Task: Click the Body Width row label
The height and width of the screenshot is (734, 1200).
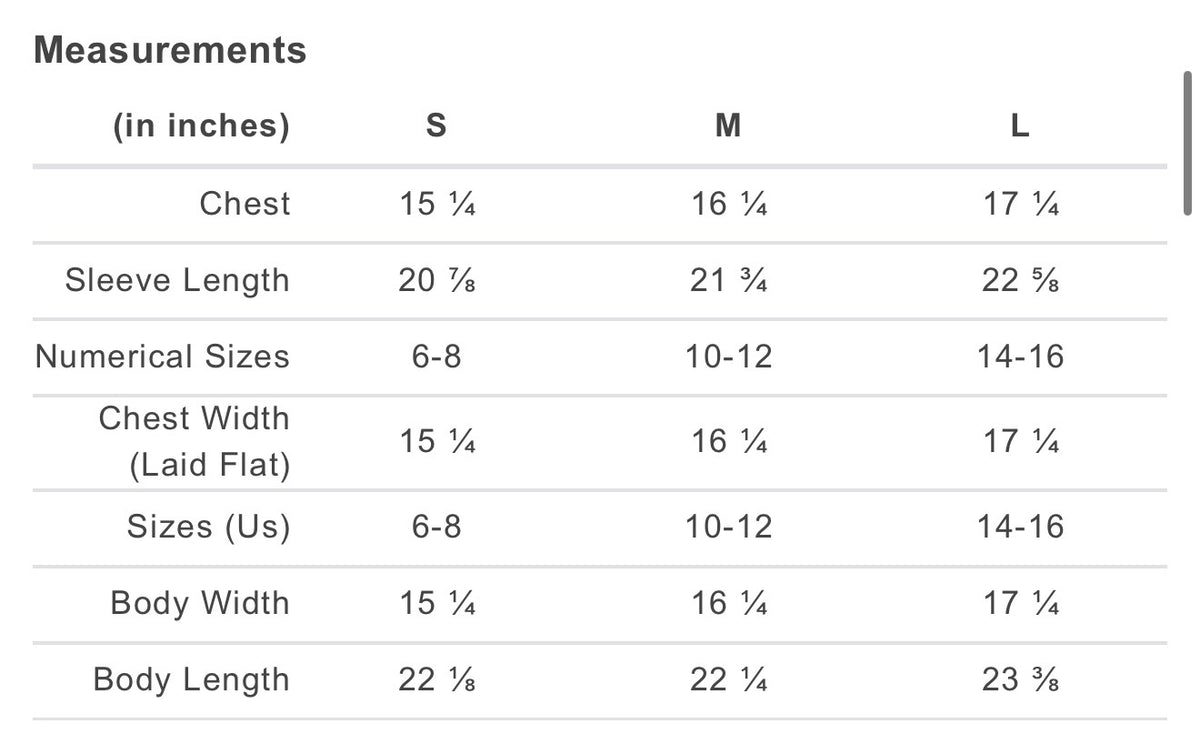Action: [201, 603]
